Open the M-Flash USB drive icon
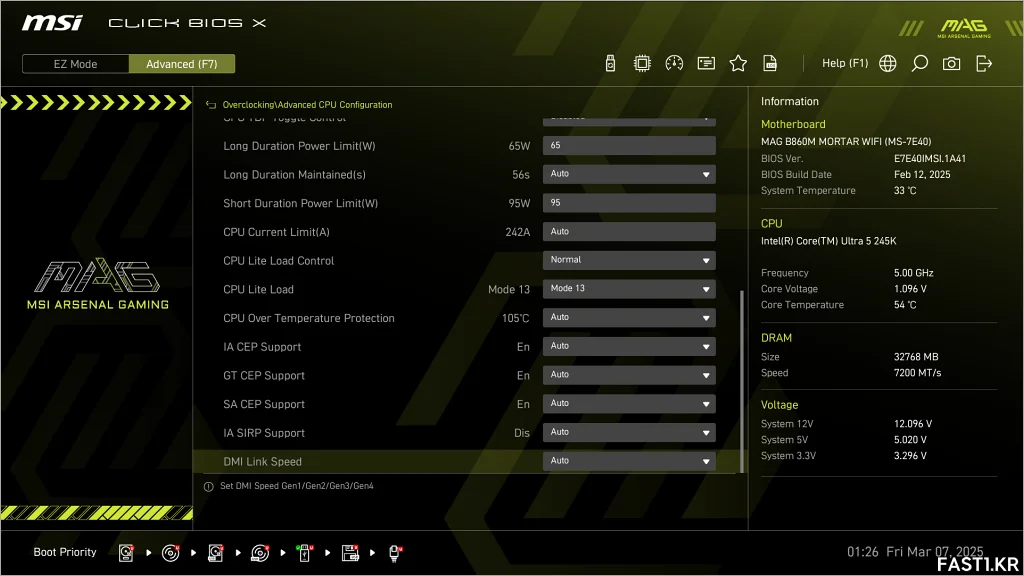The width and height of the screenshot is (1024, 576). [610, 63]
